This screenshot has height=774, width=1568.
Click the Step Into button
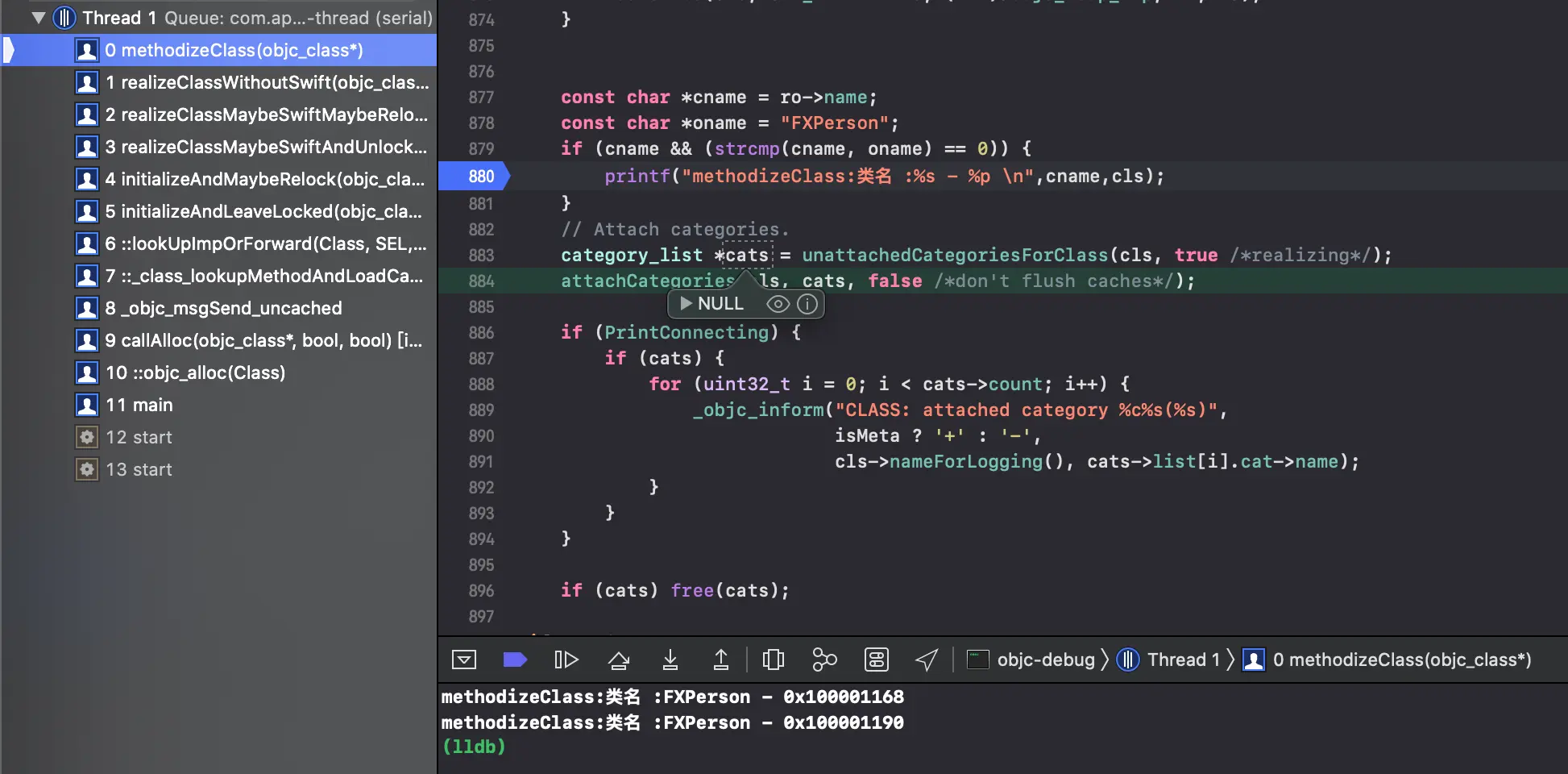click(x=670, y=660)
